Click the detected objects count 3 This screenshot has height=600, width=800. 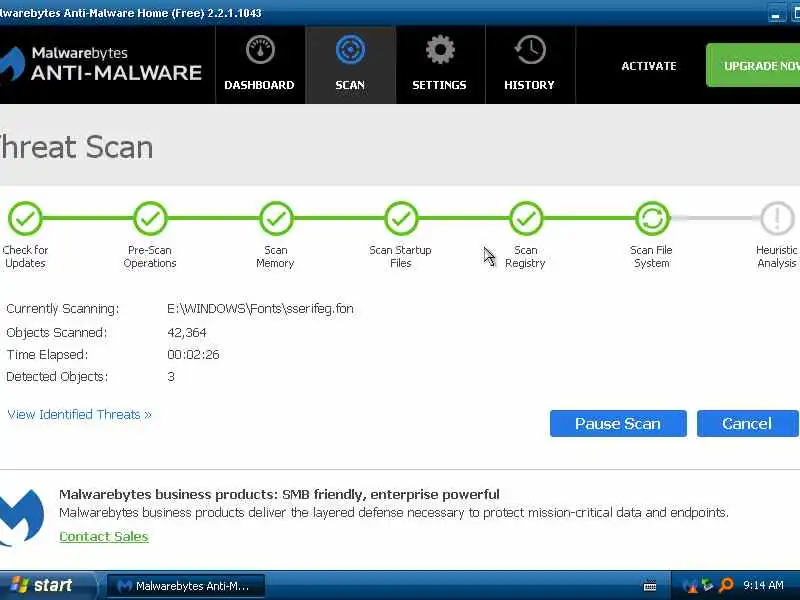(x=171, y=377)
